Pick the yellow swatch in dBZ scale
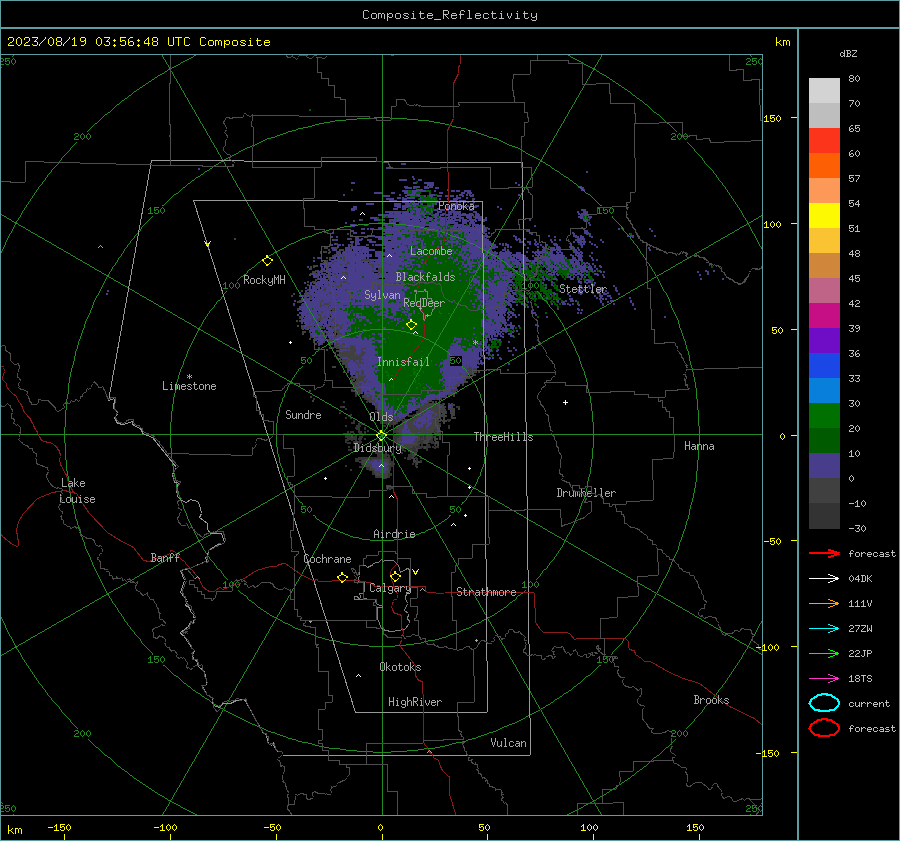 point(824,215)
